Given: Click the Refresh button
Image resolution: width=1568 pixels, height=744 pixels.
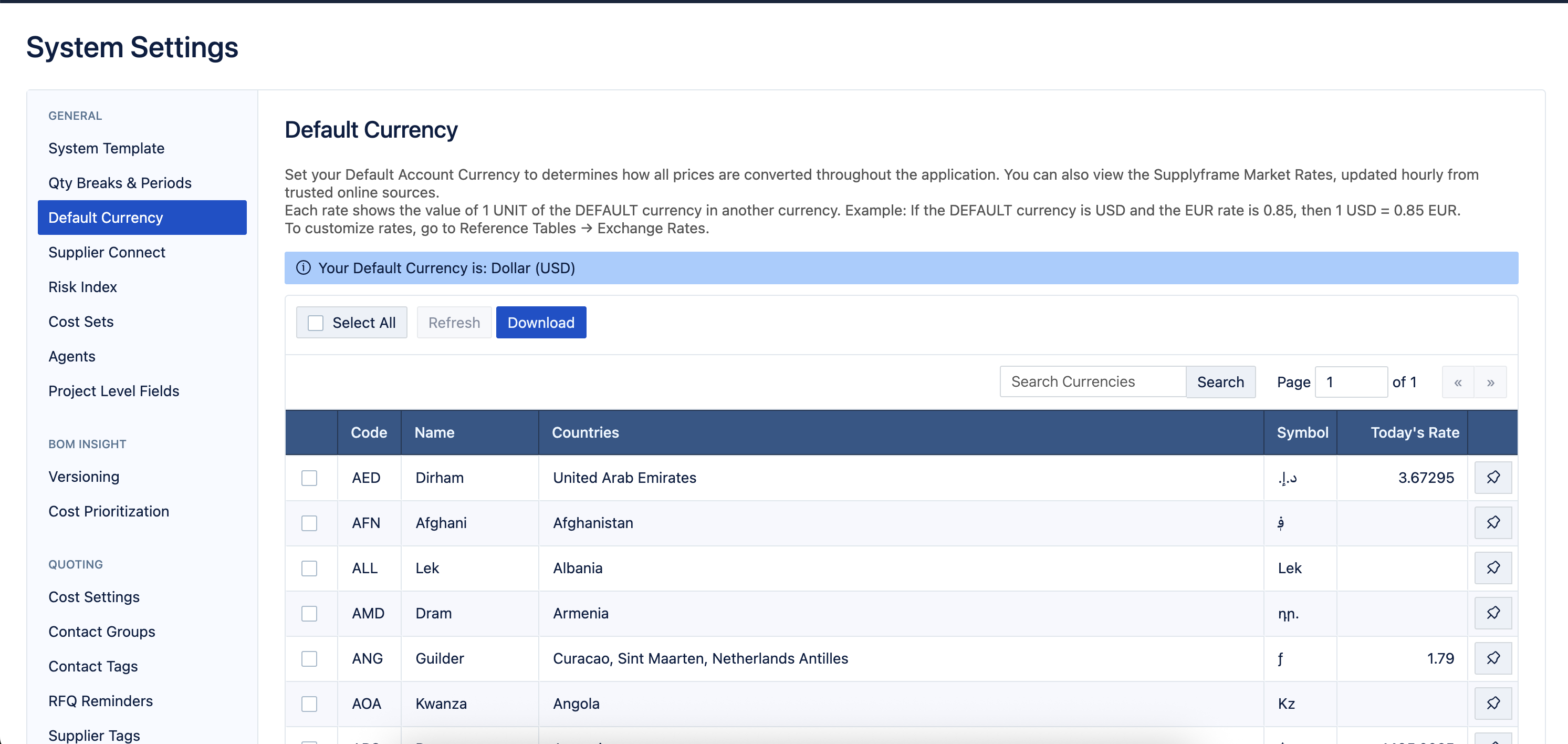Looking at the screenshot, I should 454,323.
